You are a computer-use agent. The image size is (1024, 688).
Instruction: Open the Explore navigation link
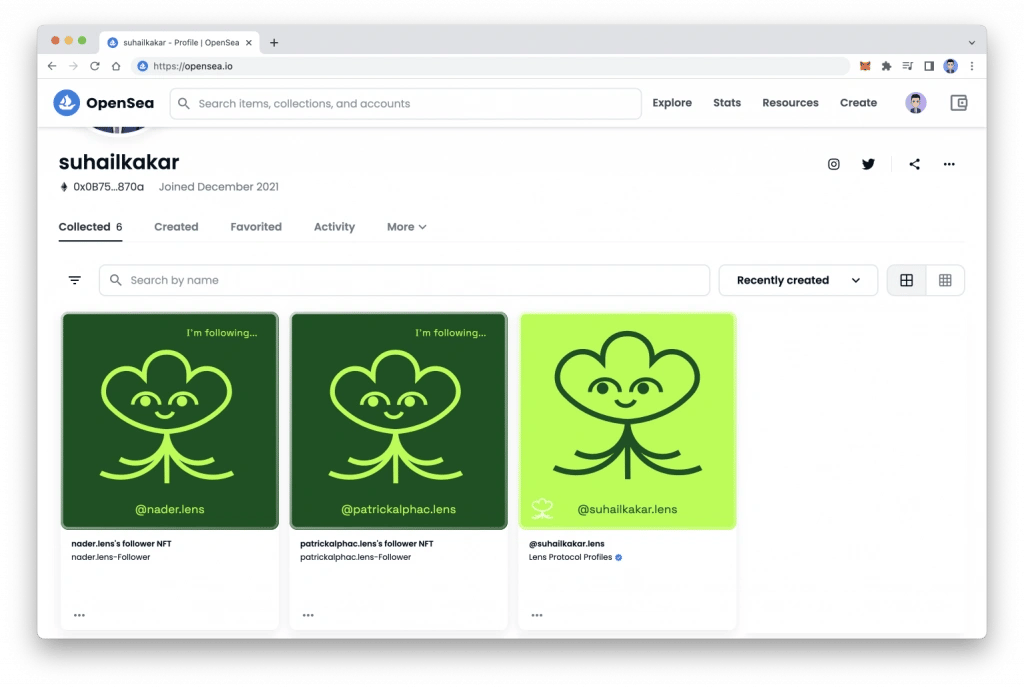click(x=672, y=103)
